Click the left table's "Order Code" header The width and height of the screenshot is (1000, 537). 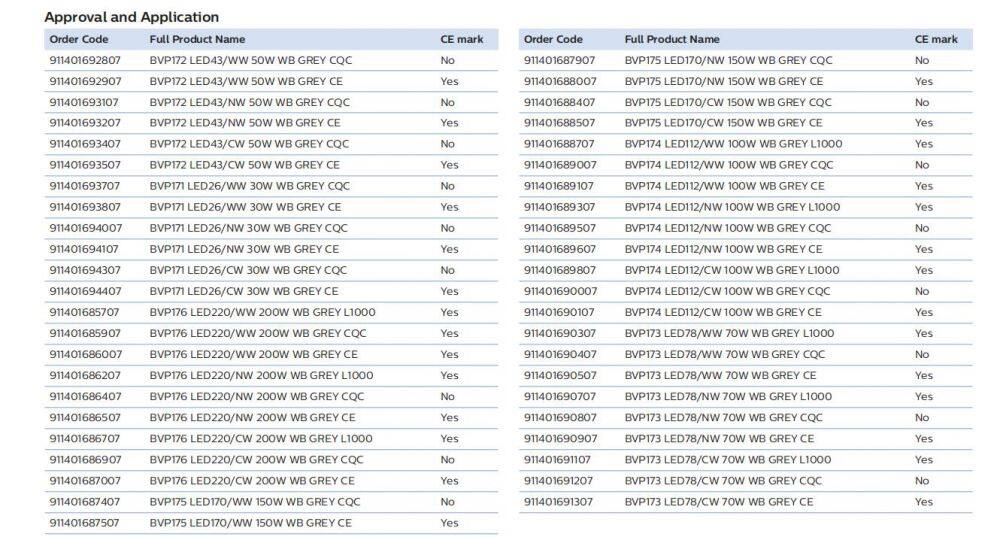point(79,39)
